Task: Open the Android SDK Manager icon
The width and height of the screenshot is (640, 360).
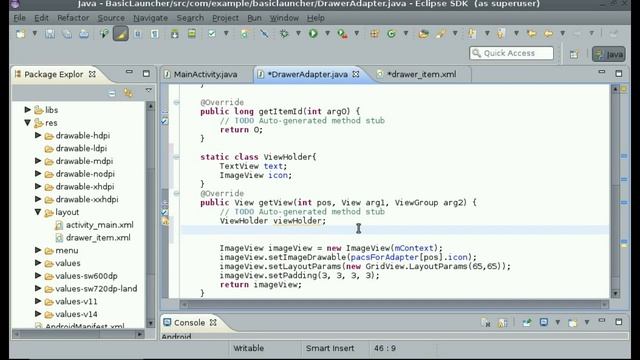Action: pyautogui.click(x=175, y=34)
